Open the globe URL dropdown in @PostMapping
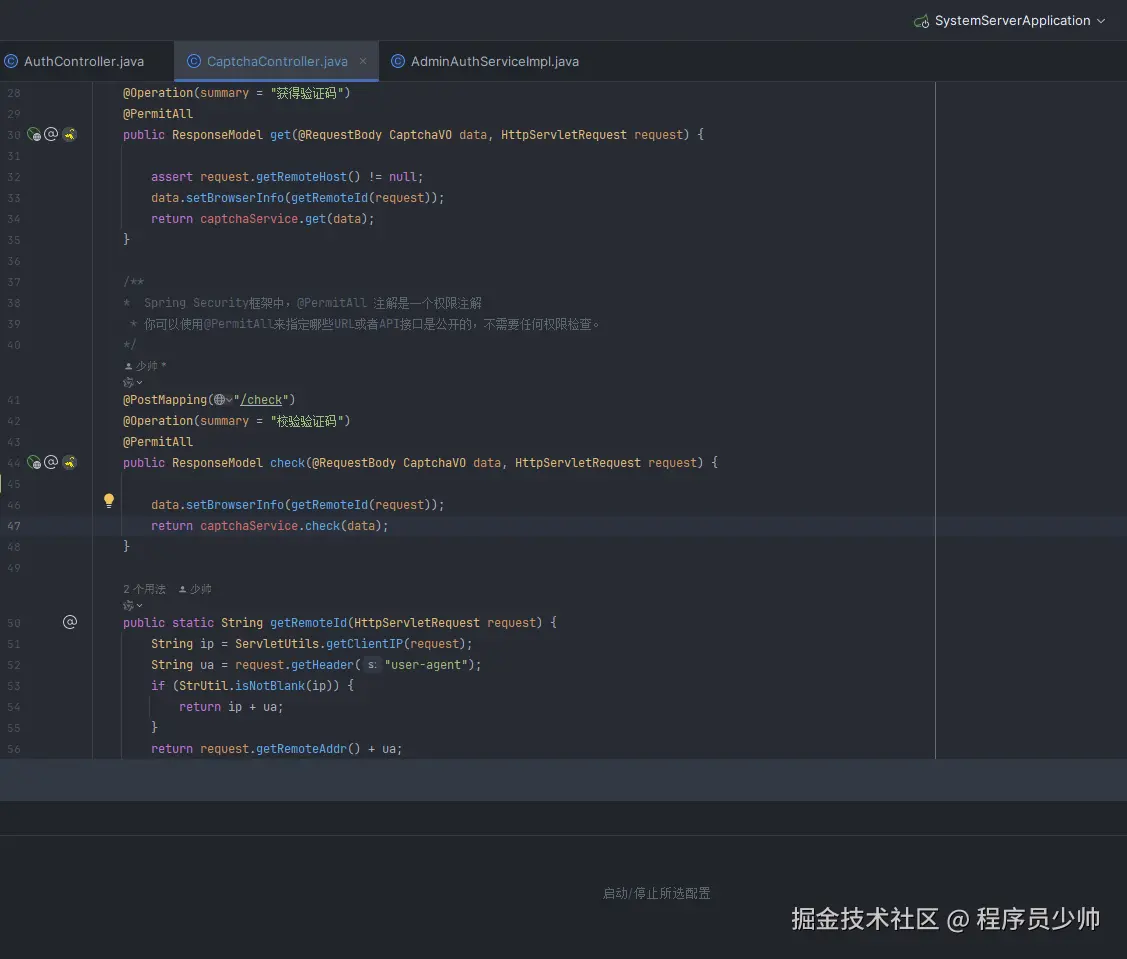Screen dimensions: 1127x959 (x=223, y=400)
